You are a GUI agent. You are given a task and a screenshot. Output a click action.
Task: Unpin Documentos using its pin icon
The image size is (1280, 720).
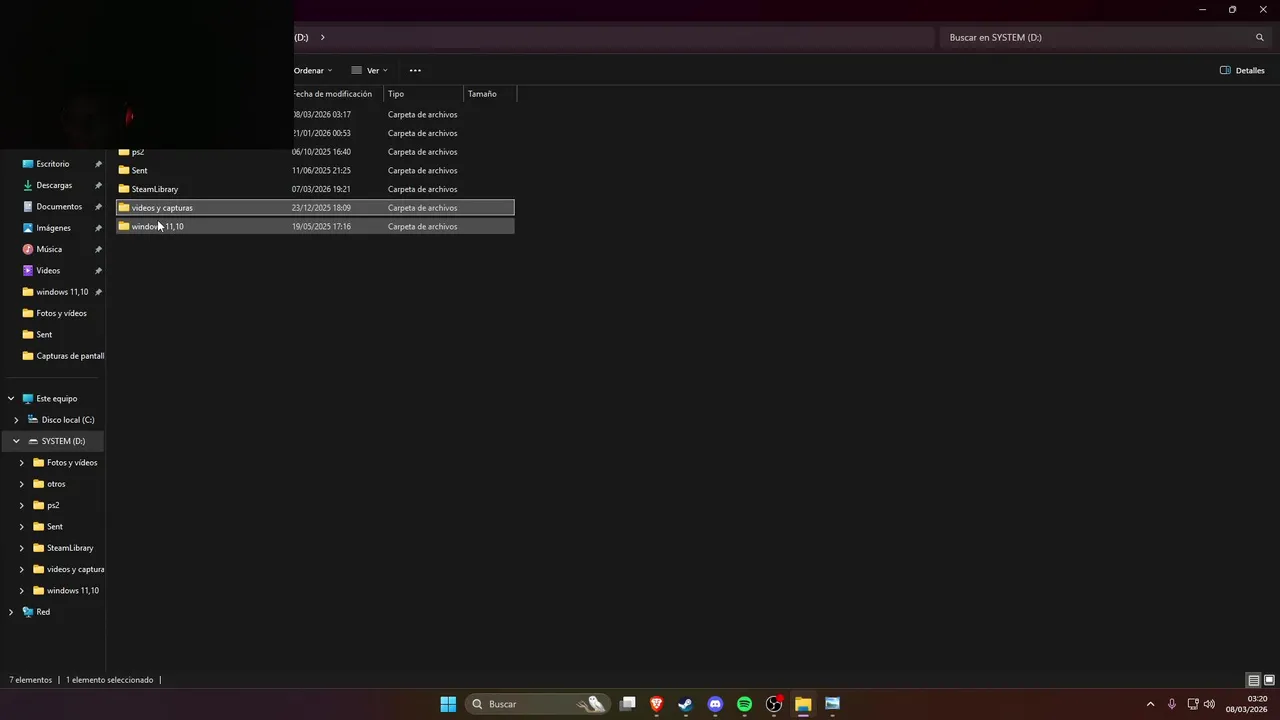pyautogui.click(x=98, y=207)
